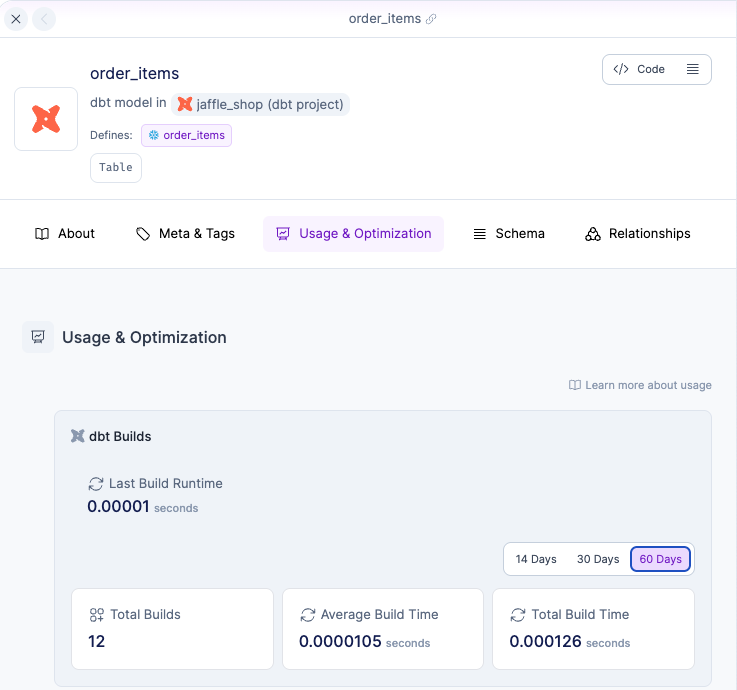Click the Table type tag

coord(116,167)
